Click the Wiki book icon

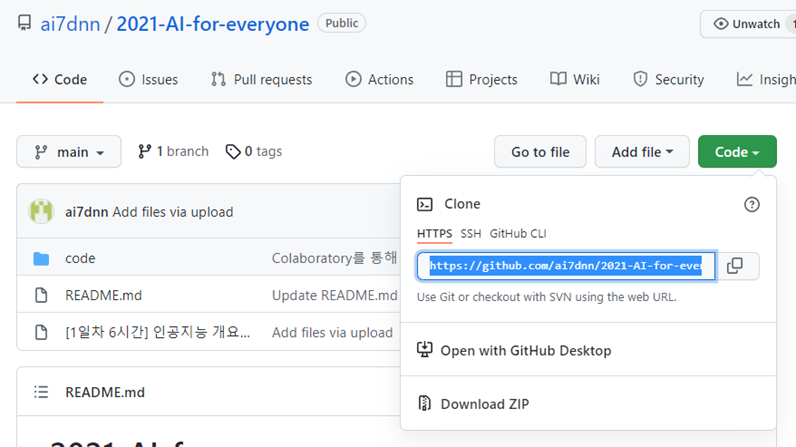558,79
